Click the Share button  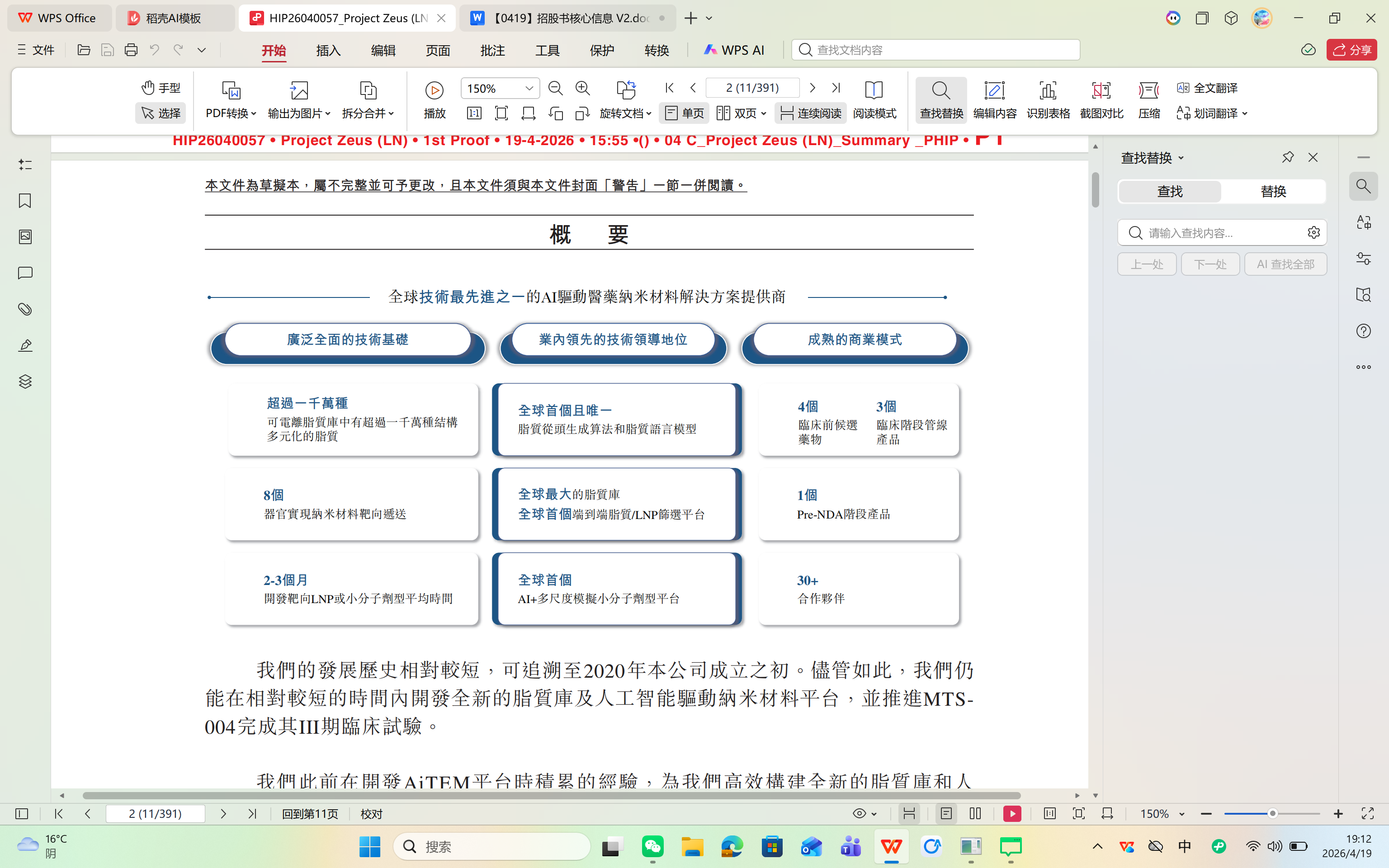click(1351, 50)
